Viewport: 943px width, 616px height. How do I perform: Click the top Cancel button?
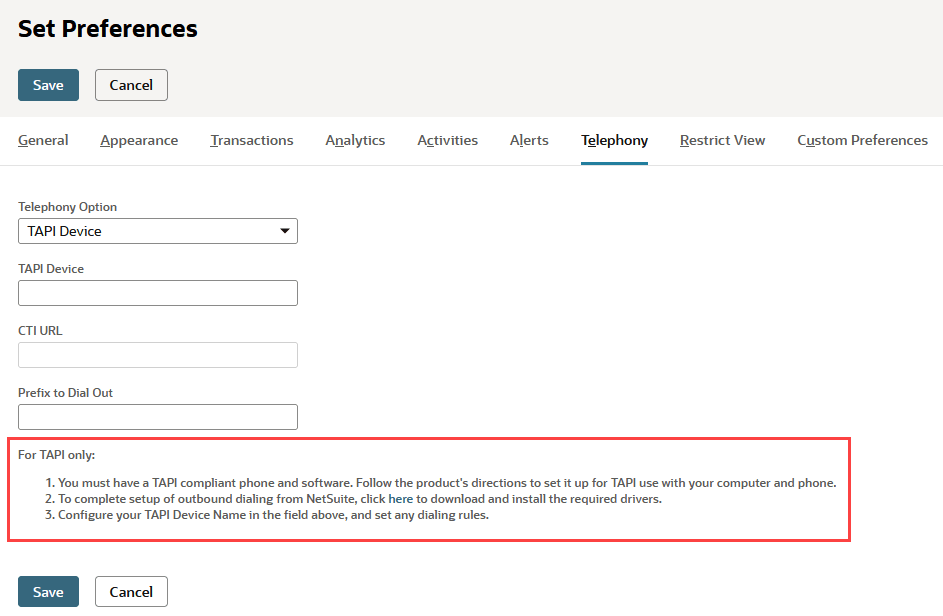click(x=131, y=85)
